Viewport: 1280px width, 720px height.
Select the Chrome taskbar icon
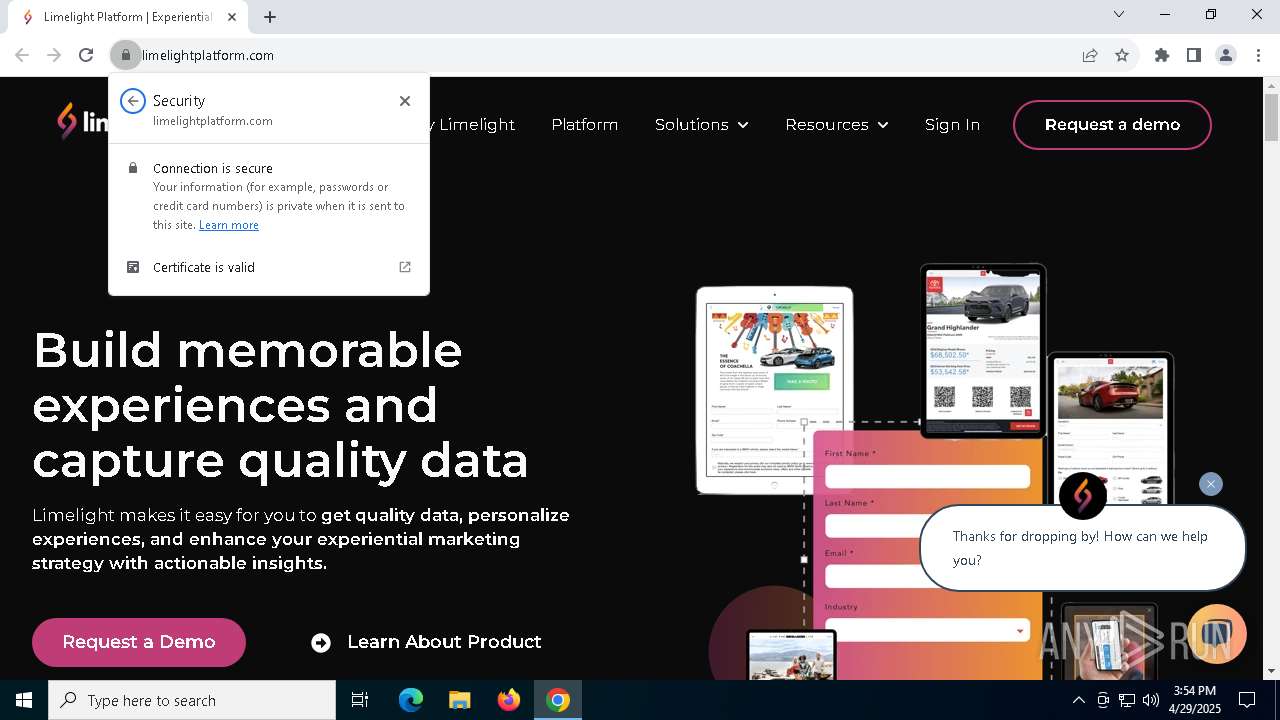(x=558, y=700)
